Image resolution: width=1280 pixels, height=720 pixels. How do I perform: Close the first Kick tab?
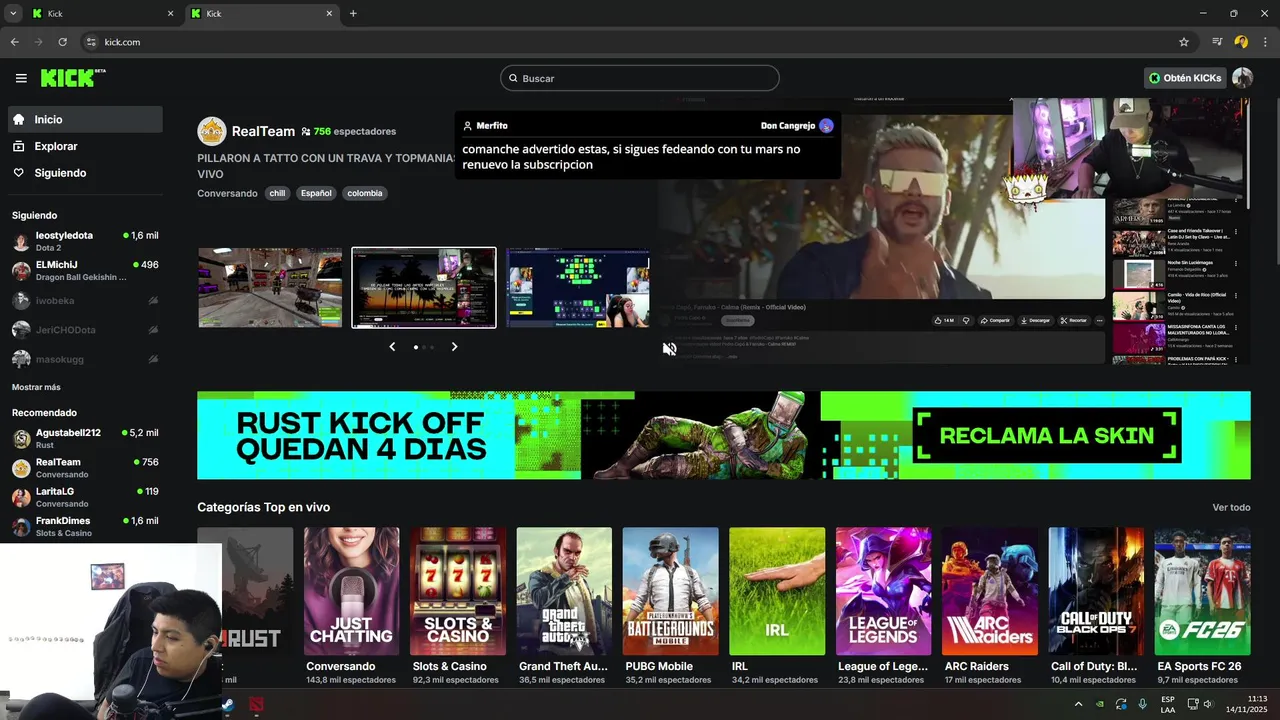pos(170,14)
